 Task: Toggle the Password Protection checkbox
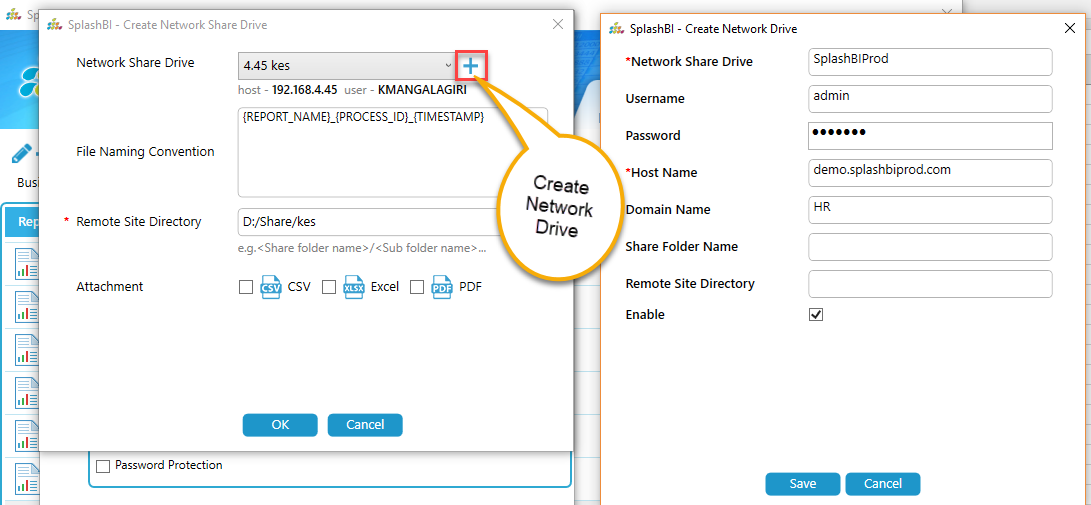(x=102, y=466)
